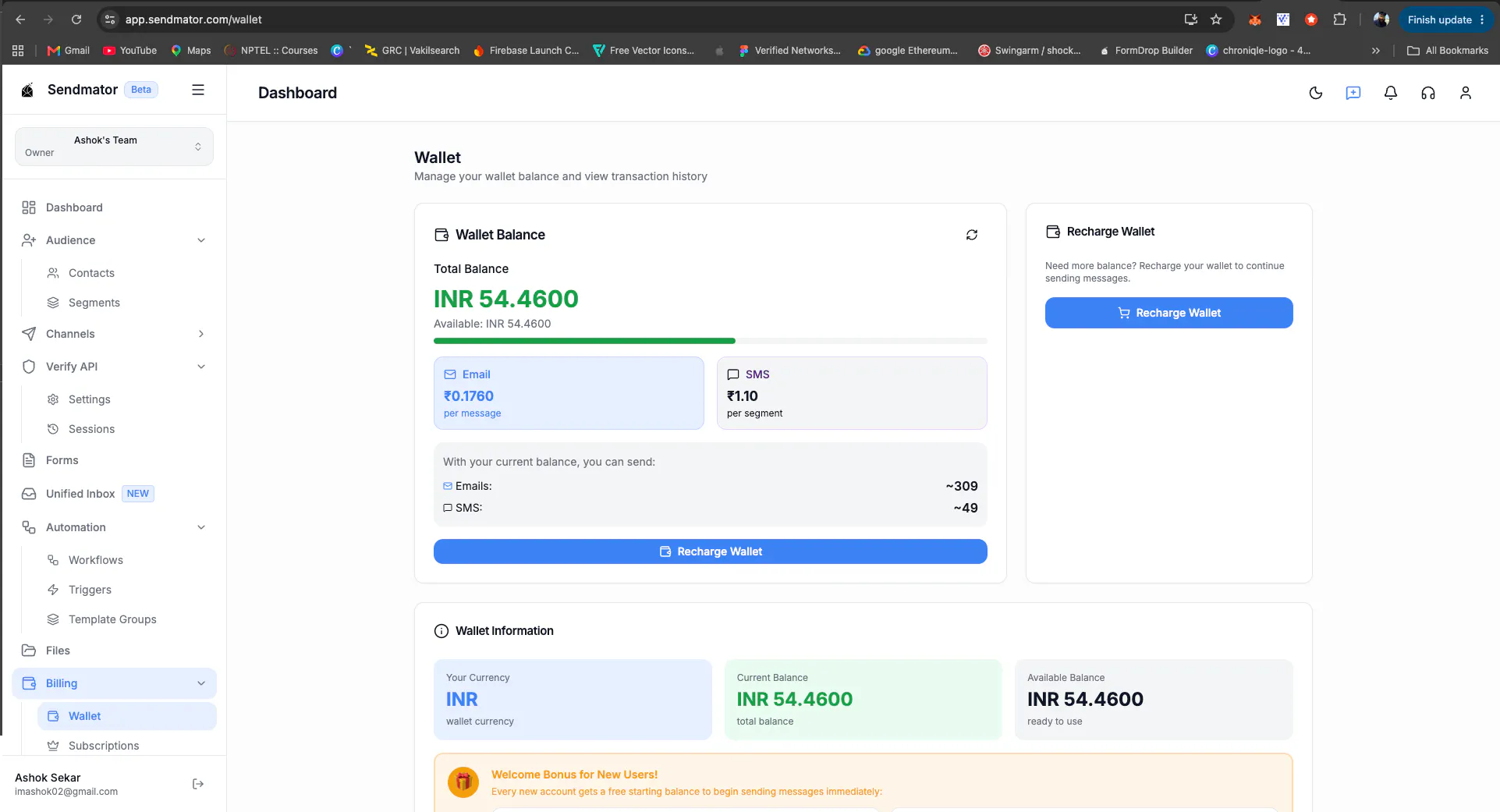
Task: Bookmark this page with star icon
Action: (x=1216, y=20)
